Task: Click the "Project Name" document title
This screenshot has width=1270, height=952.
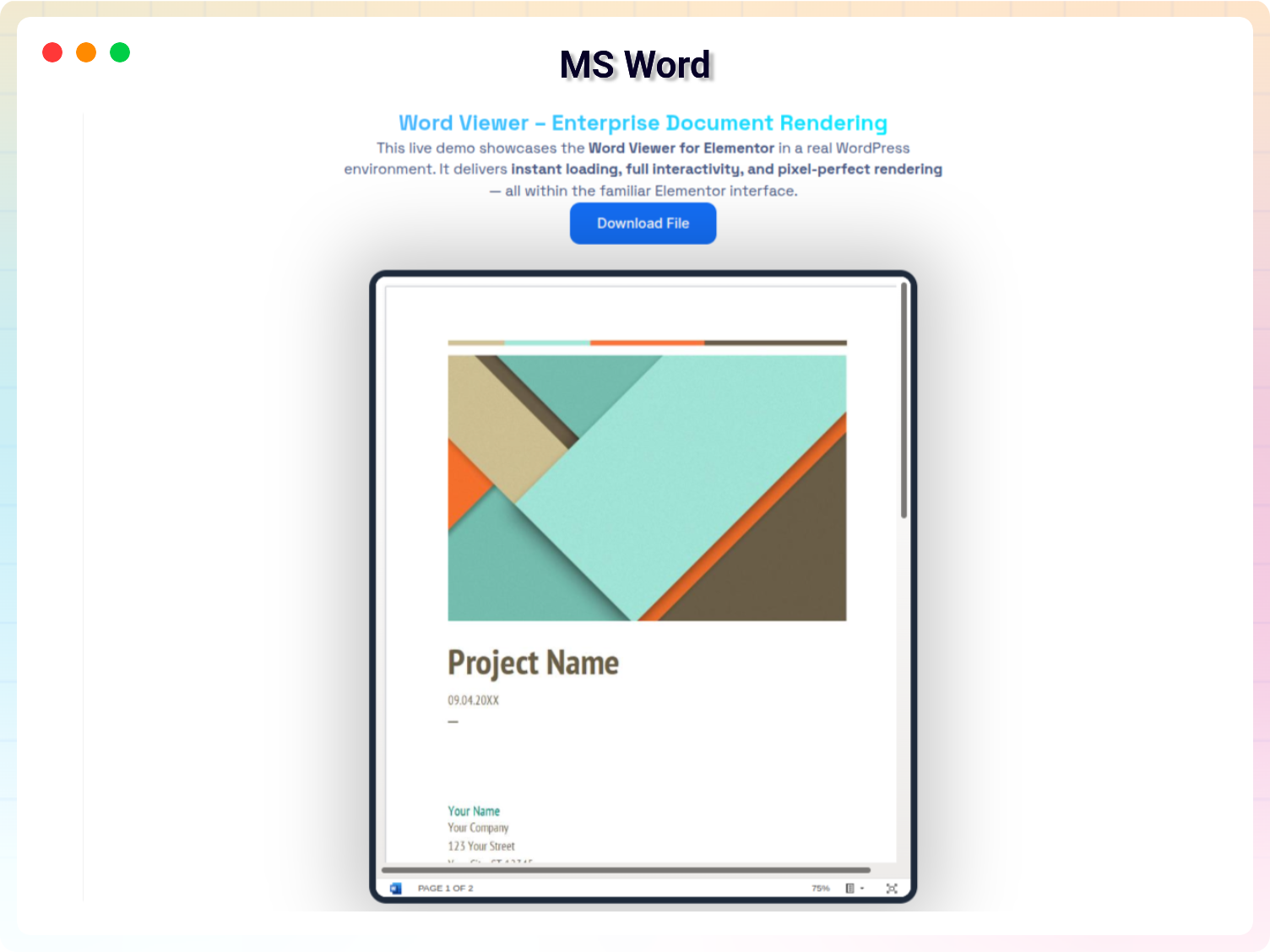Action: coord(533,663)
